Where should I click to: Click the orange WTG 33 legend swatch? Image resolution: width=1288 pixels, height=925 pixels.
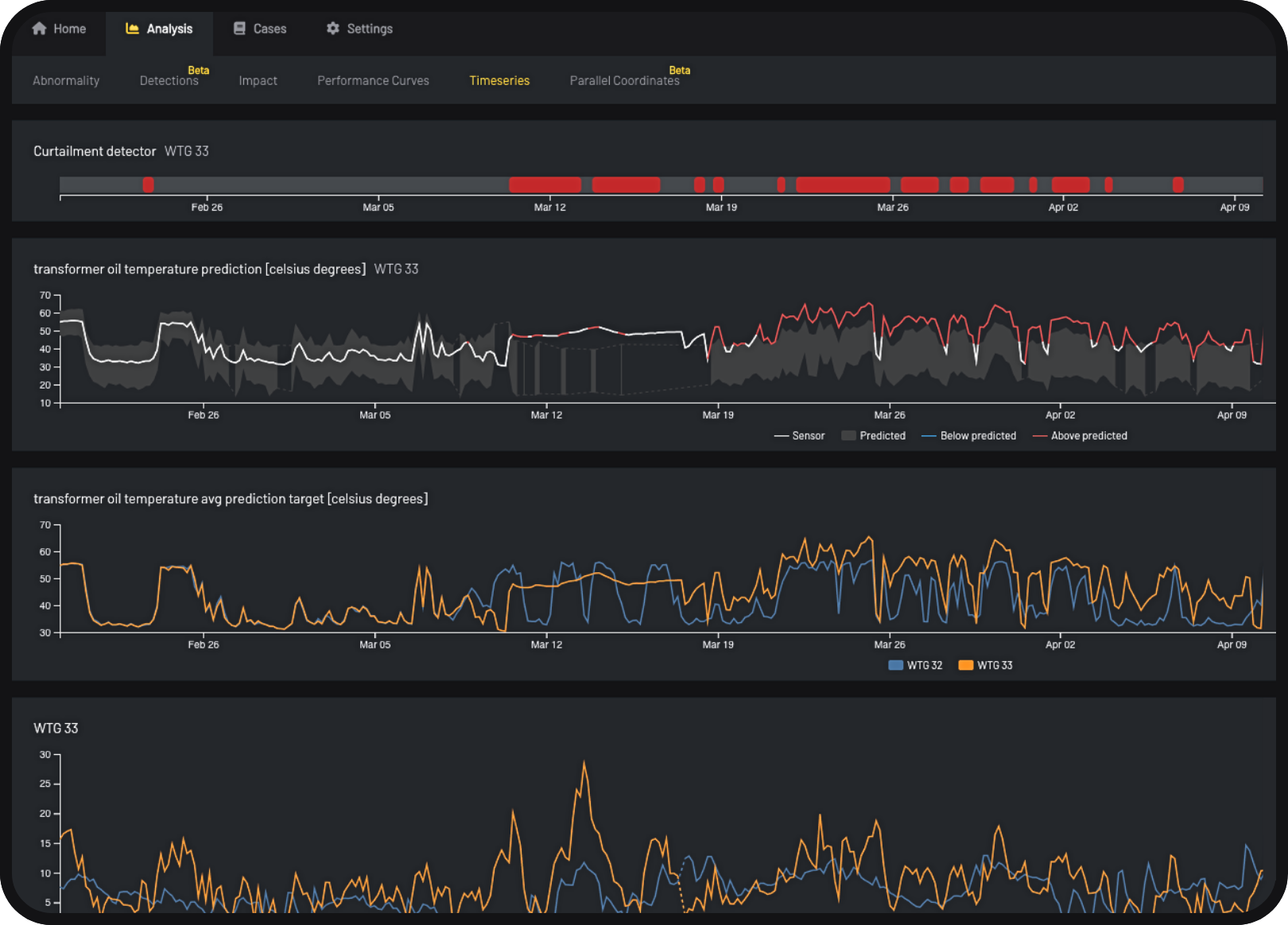[966, 665]
